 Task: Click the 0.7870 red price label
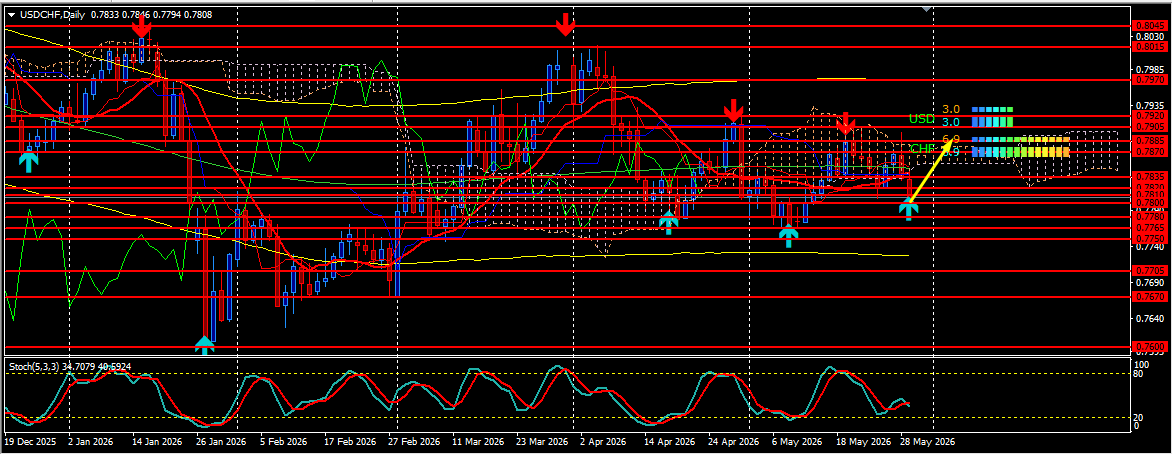(1151, 152)
